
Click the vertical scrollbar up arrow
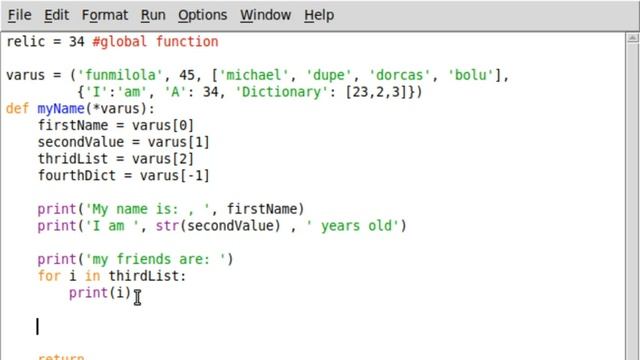[x=632, y=38]
